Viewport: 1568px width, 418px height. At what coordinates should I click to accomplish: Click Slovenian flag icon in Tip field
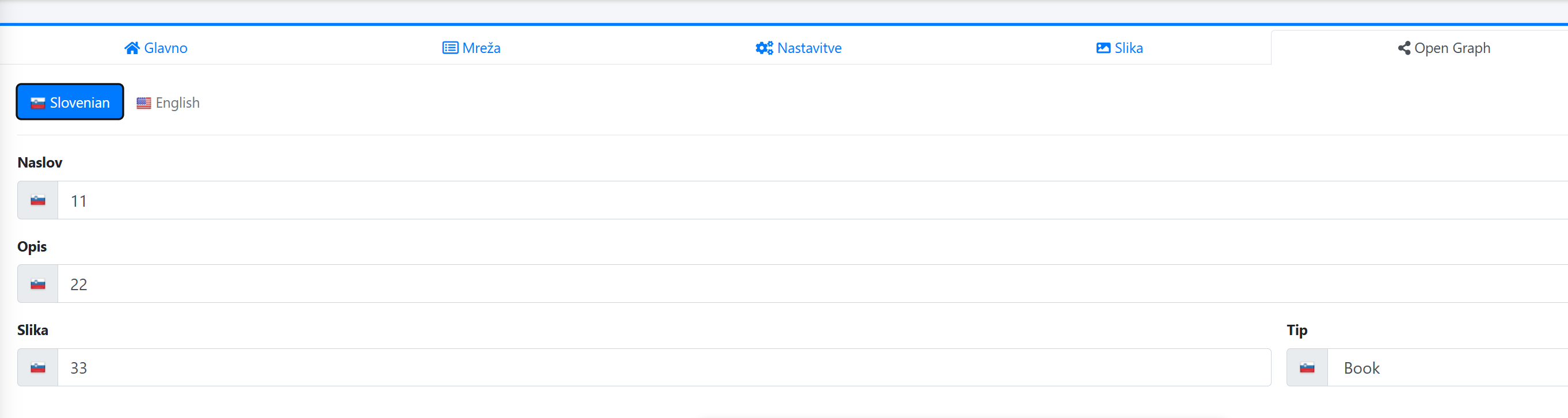pyautogui.click(x=1307, y=367)
